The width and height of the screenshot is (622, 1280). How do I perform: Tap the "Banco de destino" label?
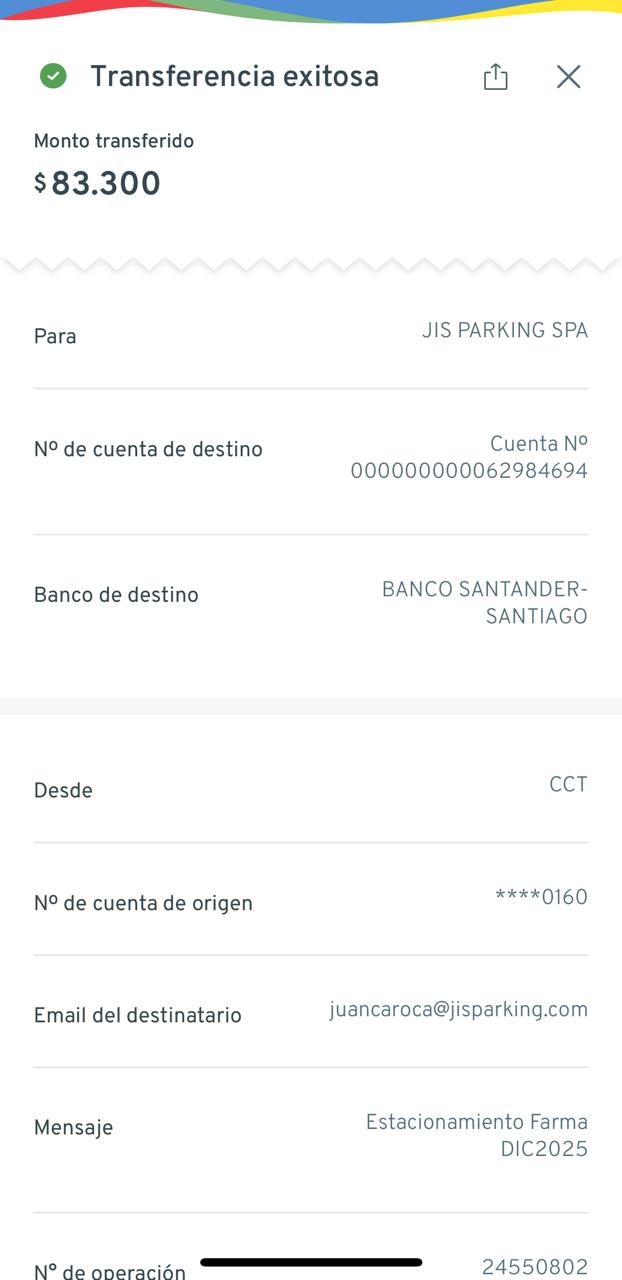click(x=116, y=595)
